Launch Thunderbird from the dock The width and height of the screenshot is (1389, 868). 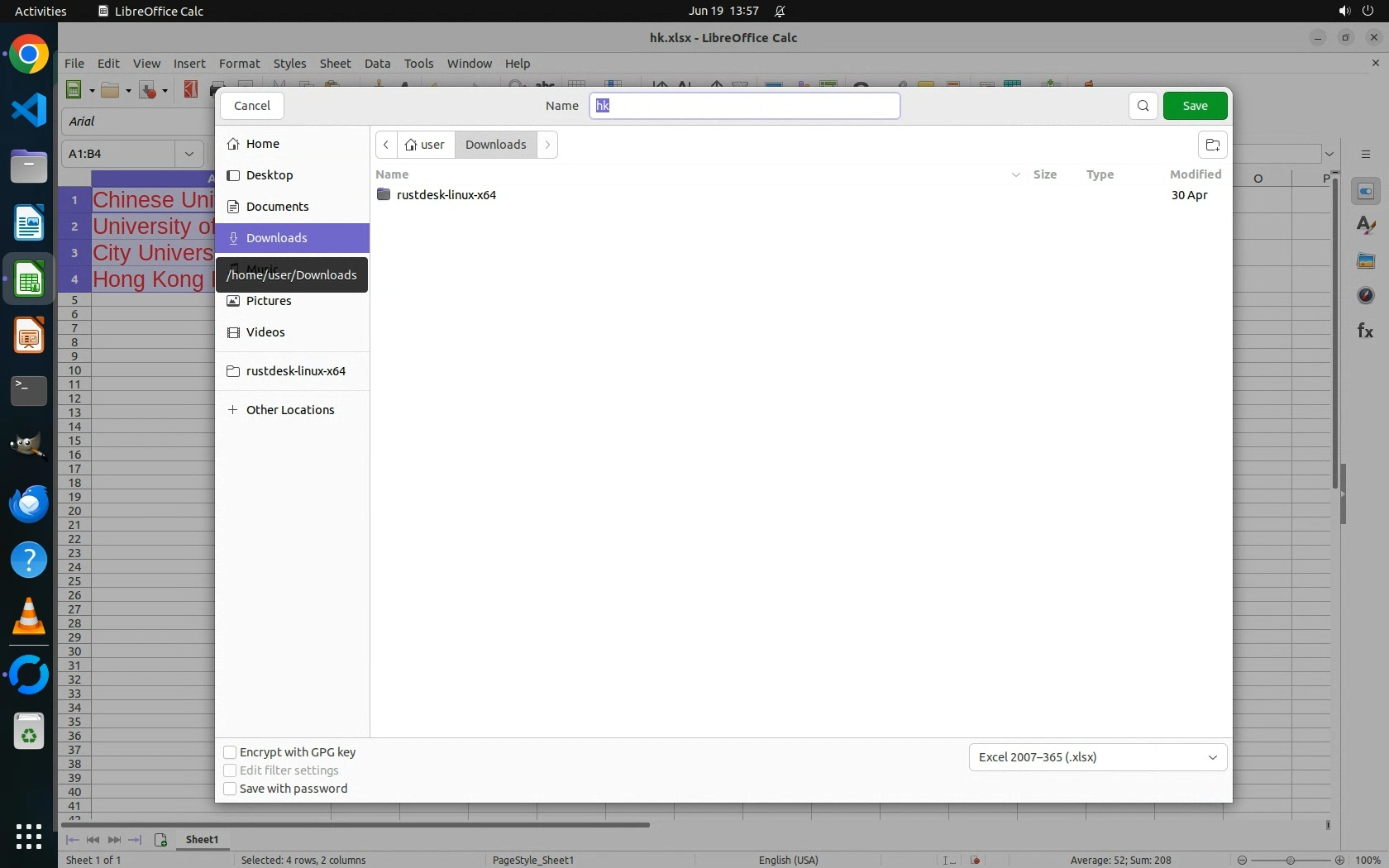(29, 504)
